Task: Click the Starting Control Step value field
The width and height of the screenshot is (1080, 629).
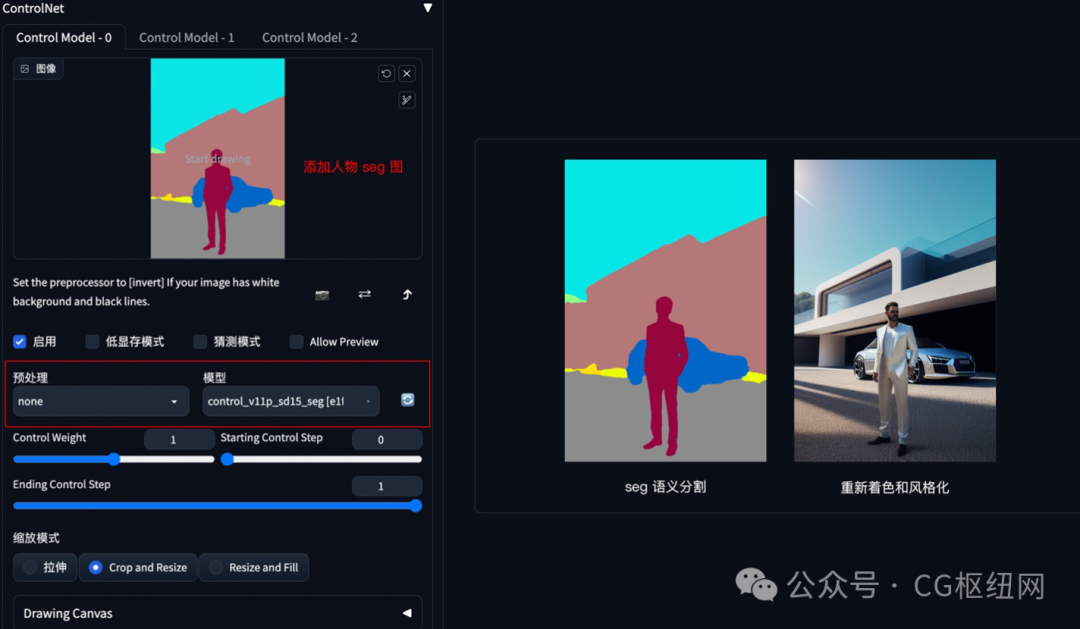Action: click(x=386, y=440)
